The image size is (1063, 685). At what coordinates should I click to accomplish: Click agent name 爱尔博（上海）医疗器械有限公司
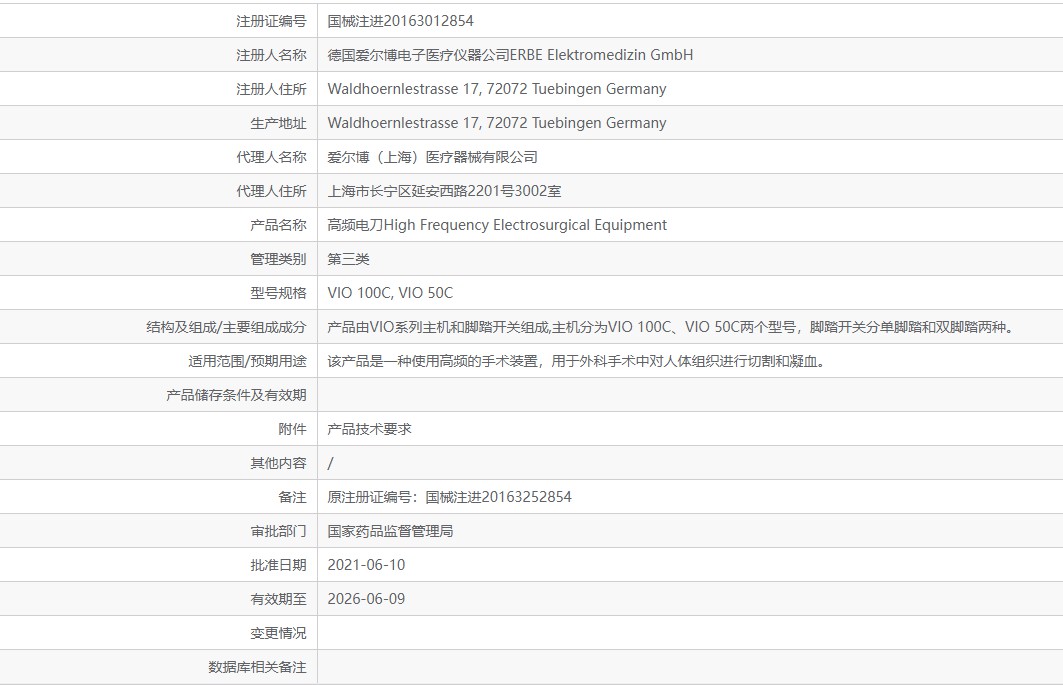click(433, 157)
